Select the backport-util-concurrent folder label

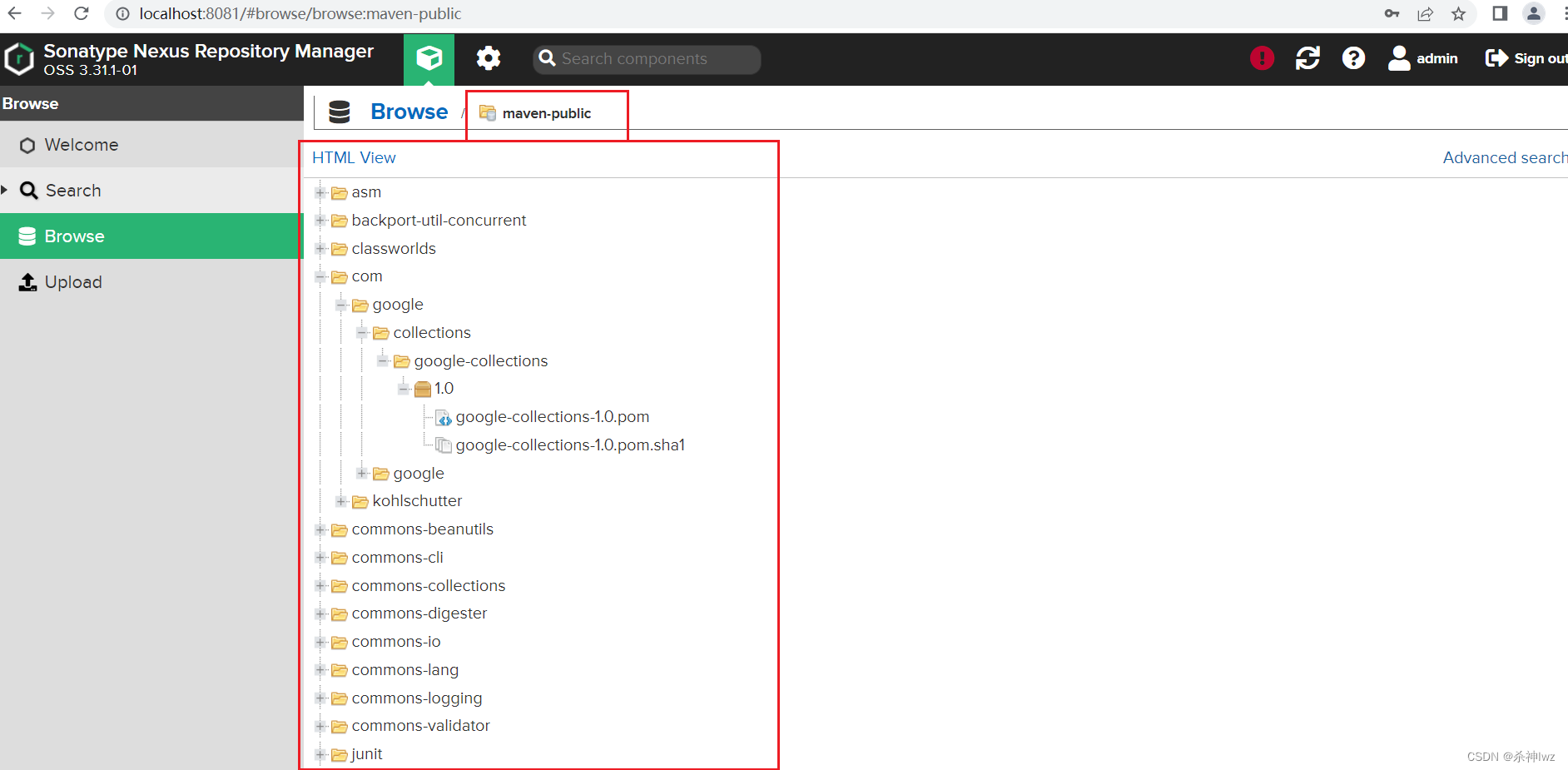(x=439, y=221)
